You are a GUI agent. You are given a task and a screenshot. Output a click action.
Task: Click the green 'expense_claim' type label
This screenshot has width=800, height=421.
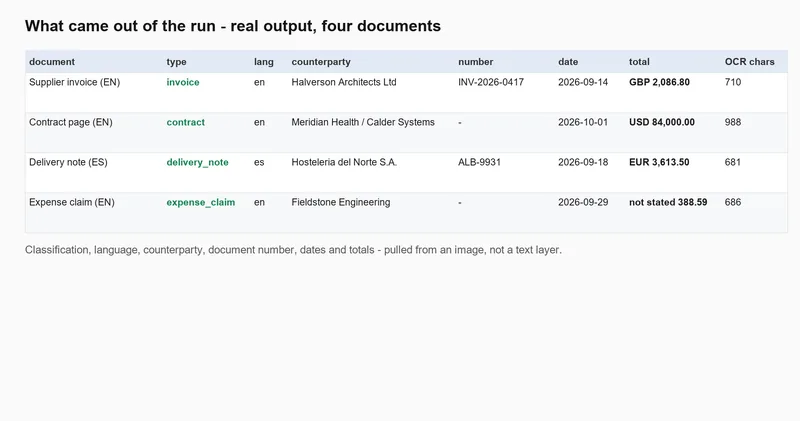coord(201,202)
